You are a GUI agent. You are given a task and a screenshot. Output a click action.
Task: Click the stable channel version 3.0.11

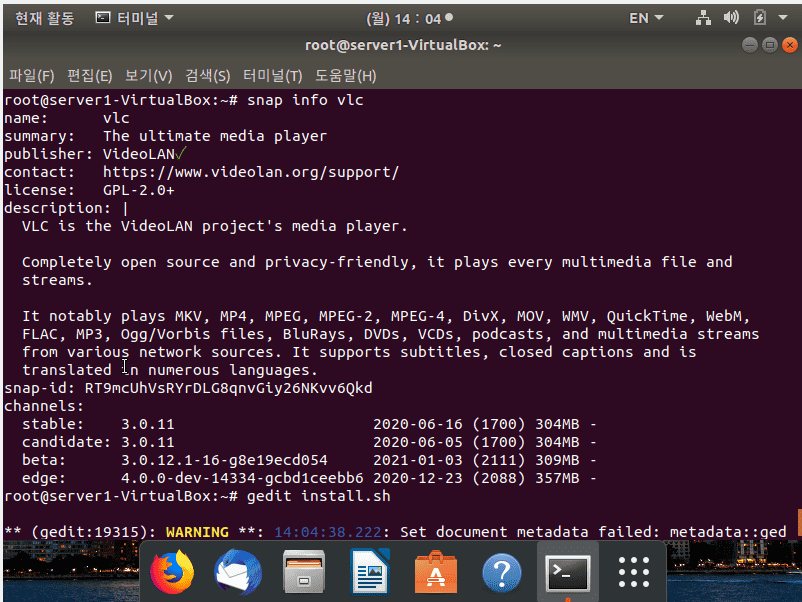coord(147,425)
